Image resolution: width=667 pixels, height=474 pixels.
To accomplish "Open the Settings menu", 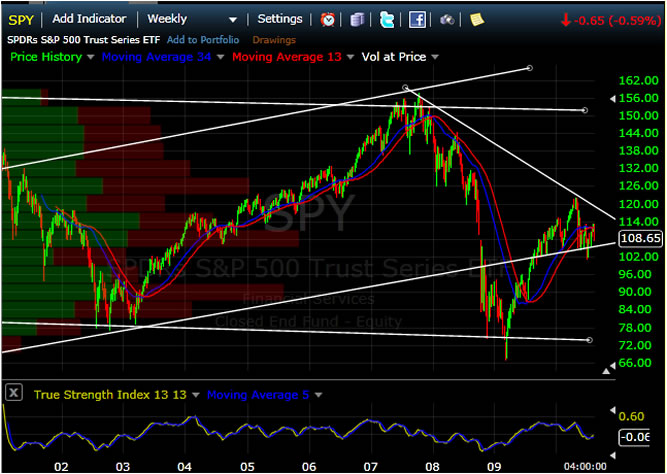I will pyautogui.click(x=279, y=19).
